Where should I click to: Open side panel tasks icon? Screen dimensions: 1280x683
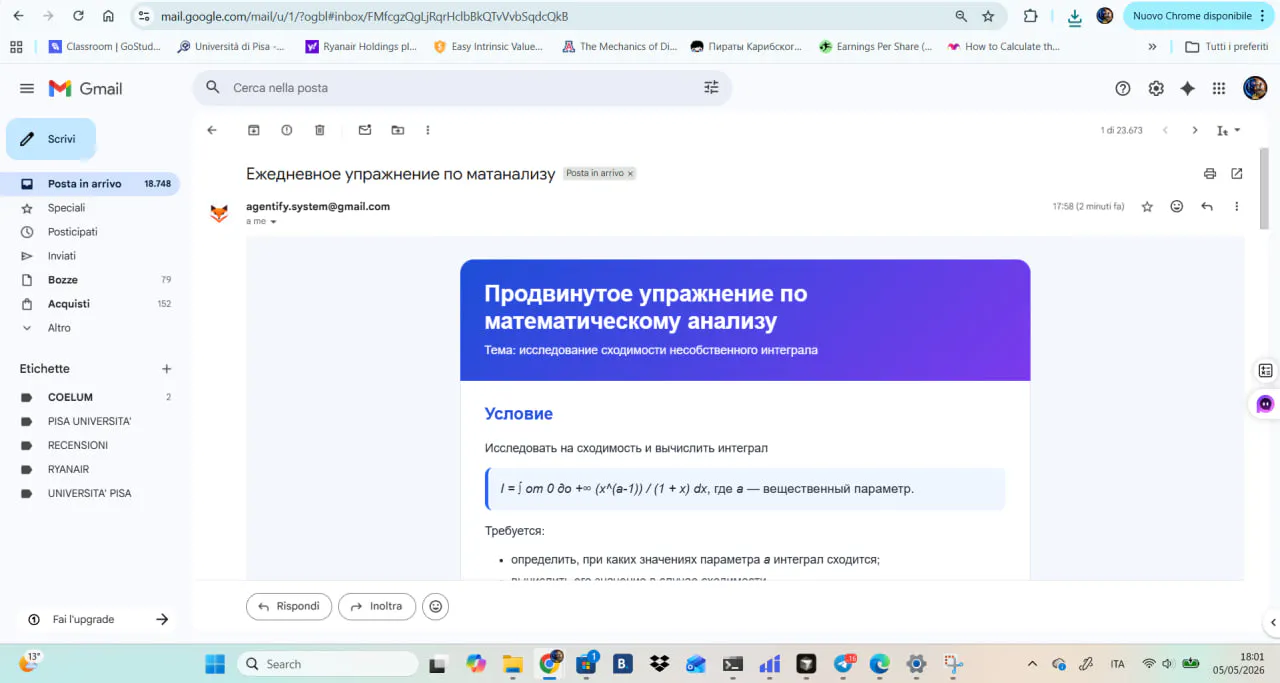tap(1266, 370)
